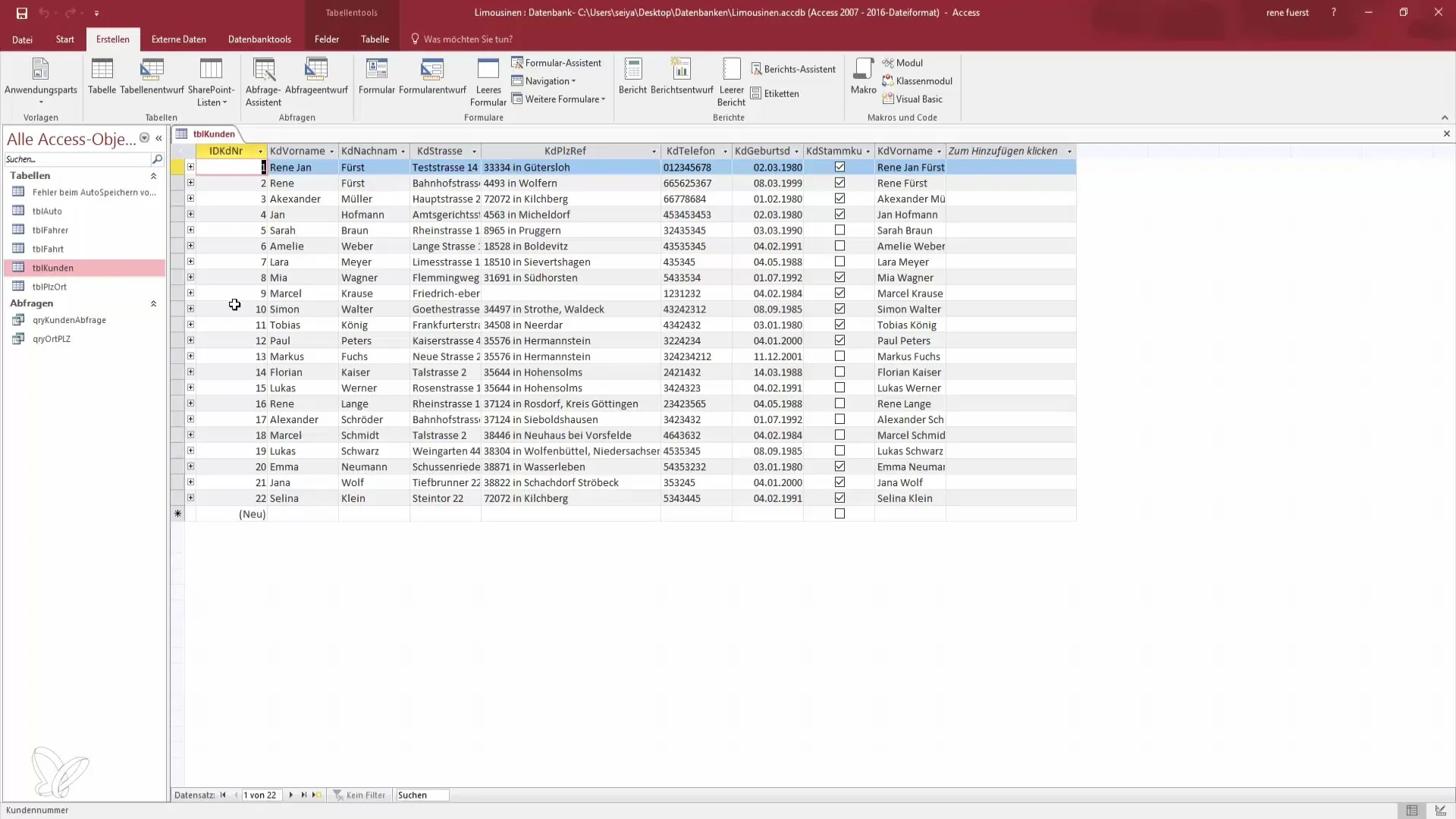Open the Datei menu
Screen dimensions: 1456x819
pyautogui.click(x=22, y=39)
